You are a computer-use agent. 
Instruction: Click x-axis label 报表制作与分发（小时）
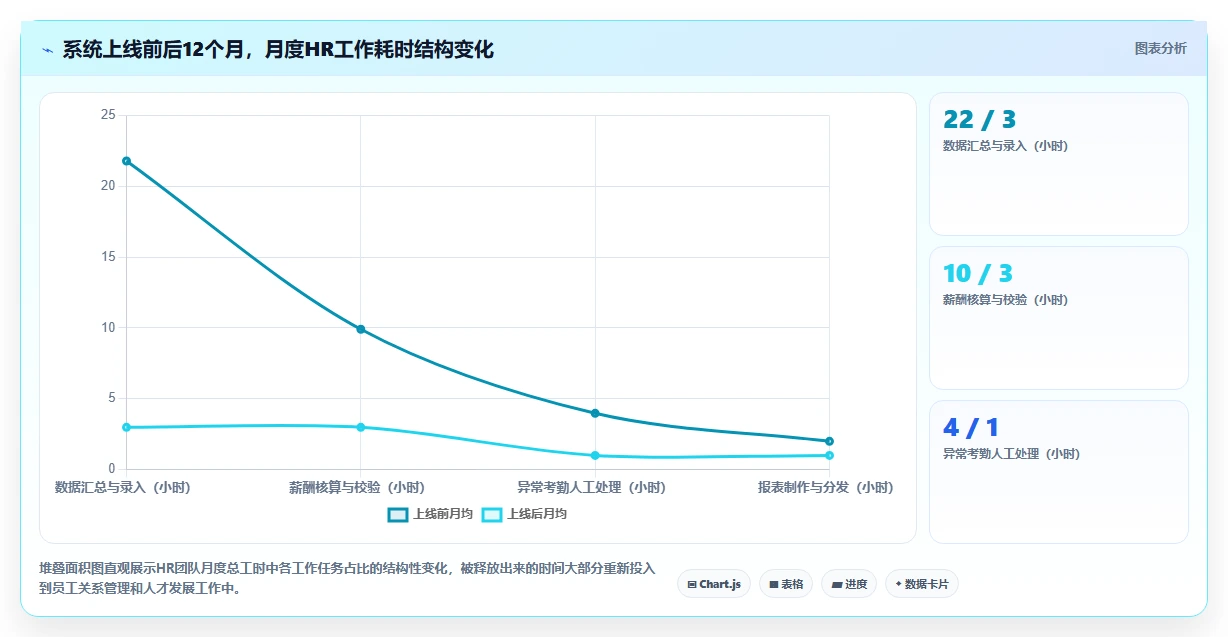coord(825,488)
